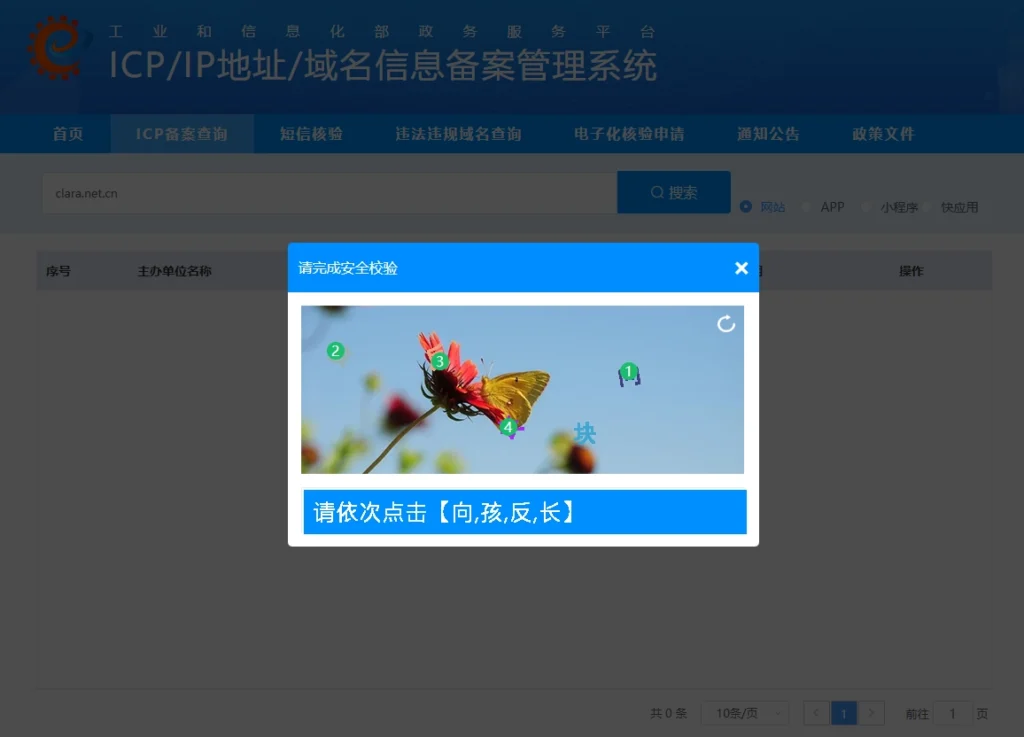
Task: Click the next page arrow in pagination
Action: point(871,713)
